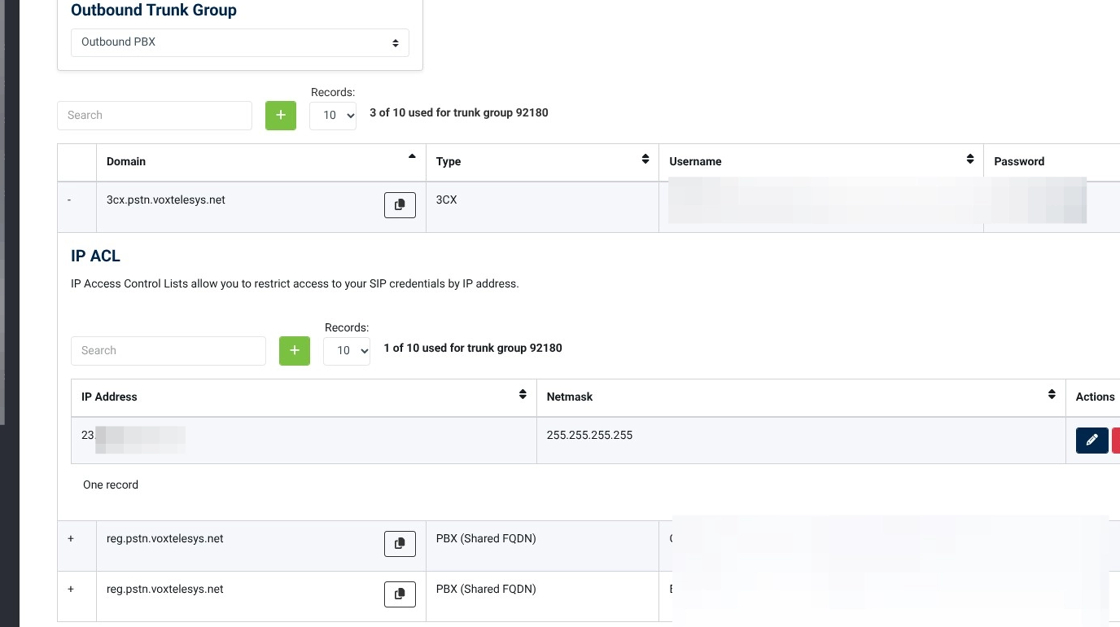This screenshot has width=1120, height=627.
Task: Sort ACL table by Netmask
Action: click(1051, 395)
